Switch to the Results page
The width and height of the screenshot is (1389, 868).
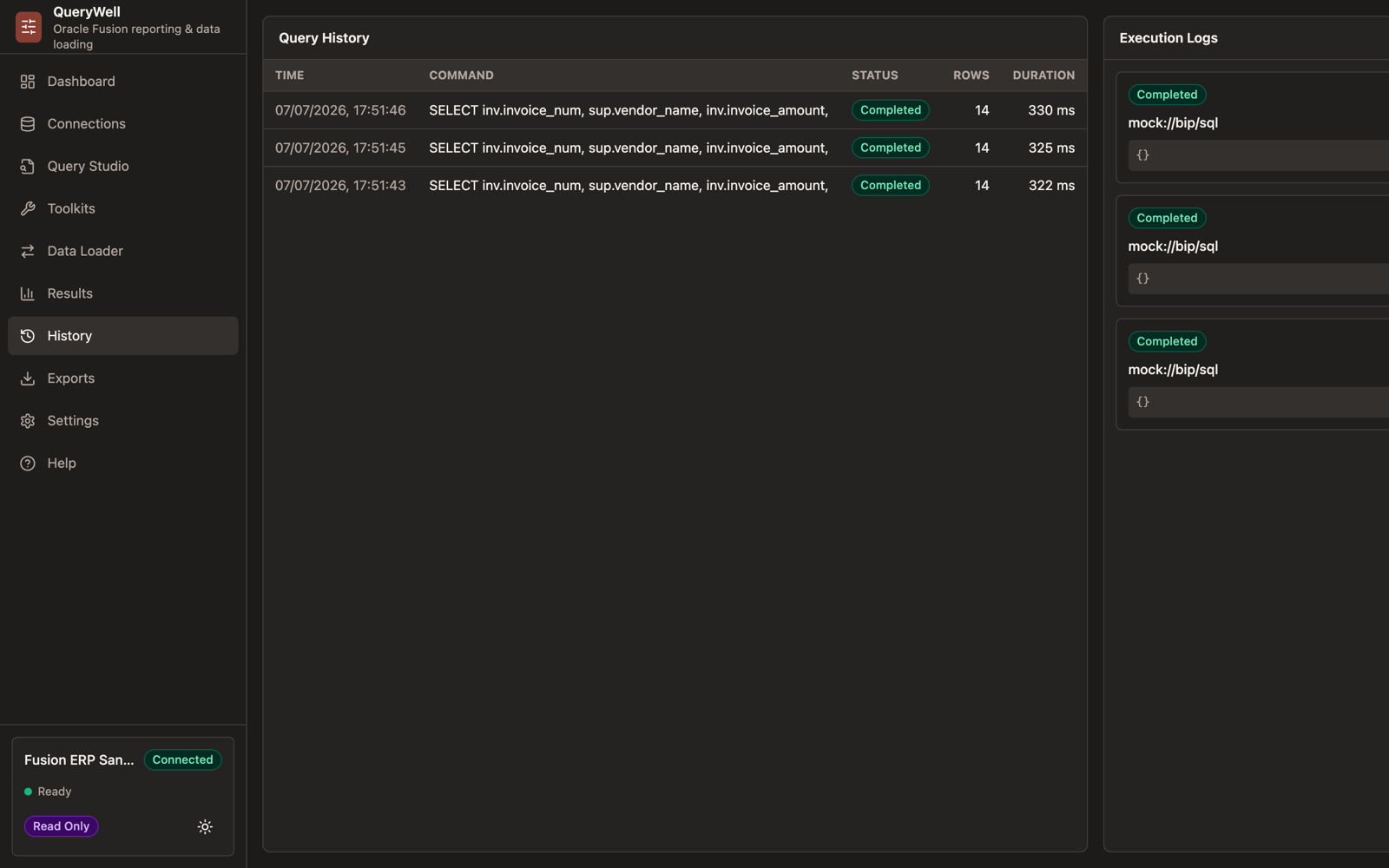123,294
